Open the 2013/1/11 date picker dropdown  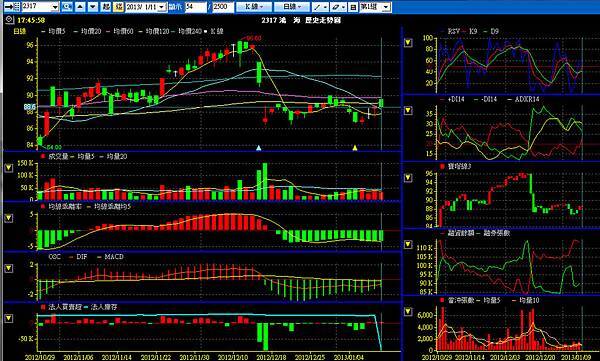161,7
